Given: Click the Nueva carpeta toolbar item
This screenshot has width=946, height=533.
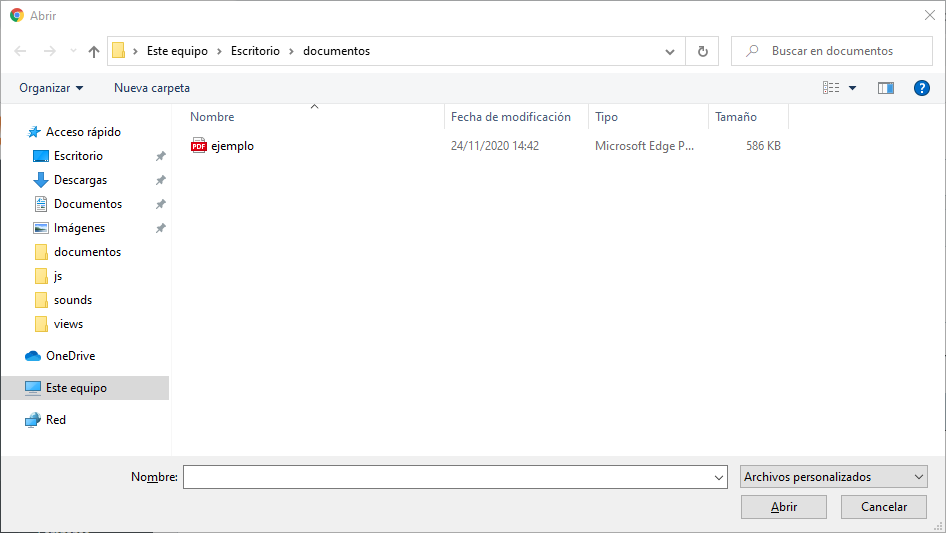Looking at the screenshot, I should 152,88.
